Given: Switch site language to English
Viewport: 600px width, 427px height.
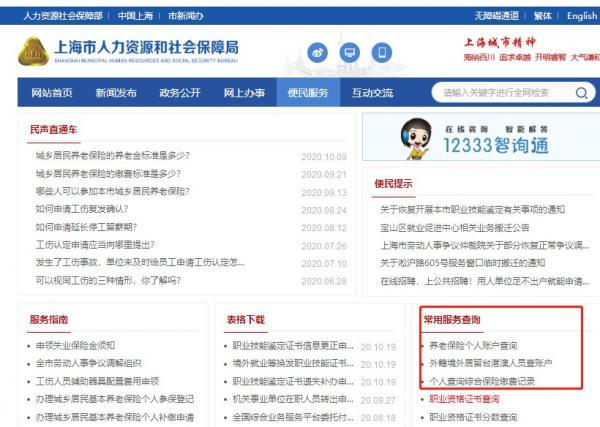Looking at the screenshot, I should 582,16.
